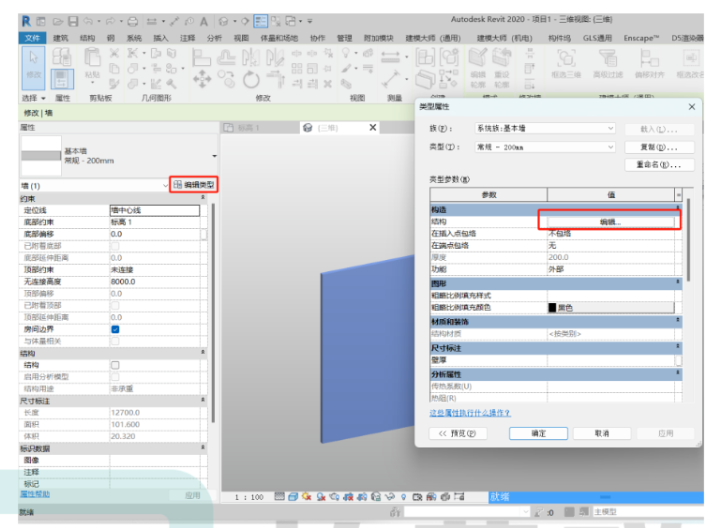Viewport: 714px width, 528px height.
Task: Click the 定位线 墙中心线 value field
Action: coord(154,210)
